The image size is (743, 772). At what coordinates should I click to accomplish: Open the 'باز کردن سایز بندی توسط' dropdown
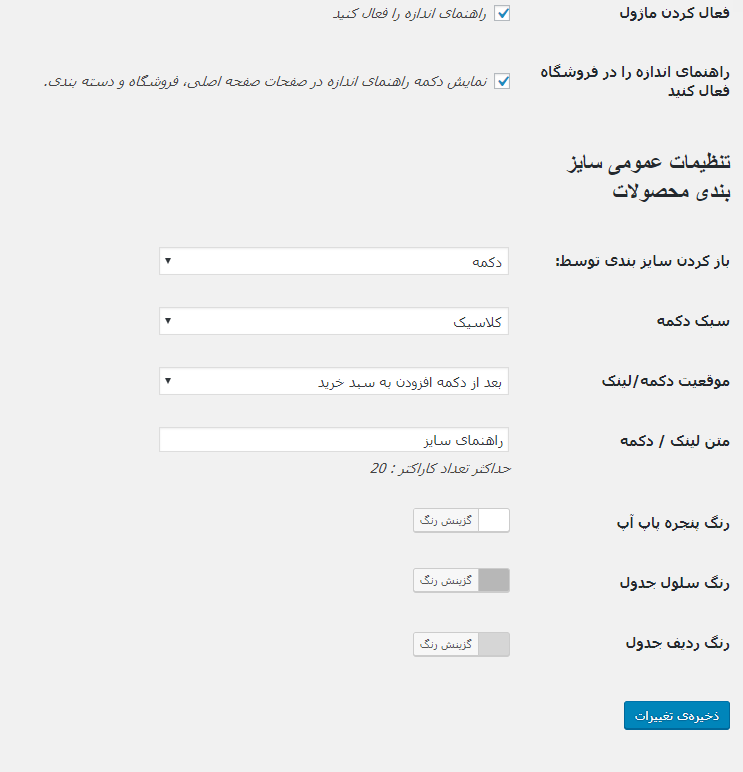pyautogui.click(x=334, y=261)
